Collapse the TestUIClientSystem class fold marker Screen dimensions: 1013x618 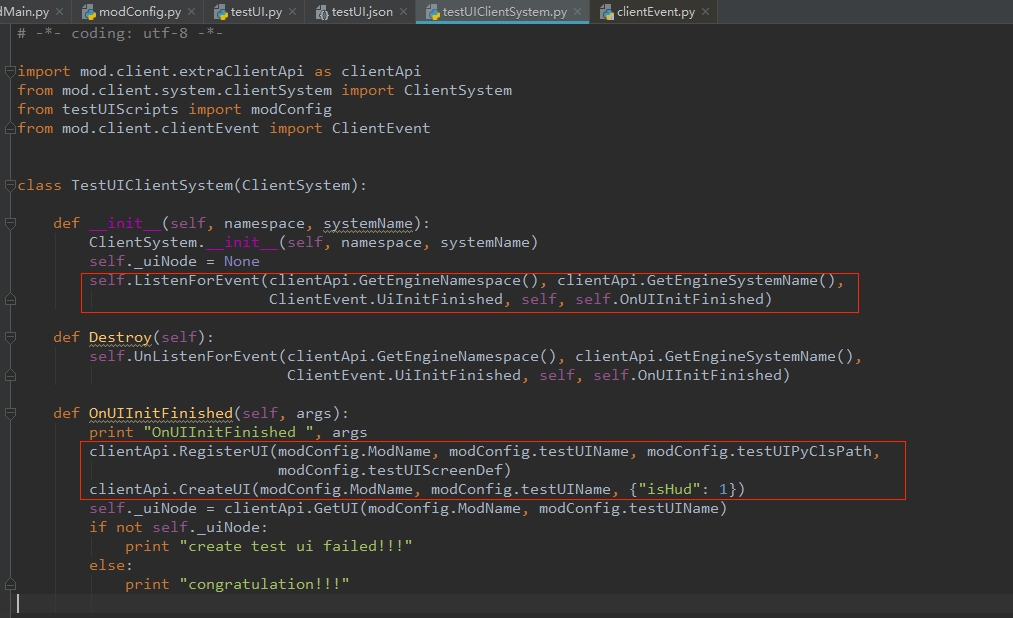[10, 185]
